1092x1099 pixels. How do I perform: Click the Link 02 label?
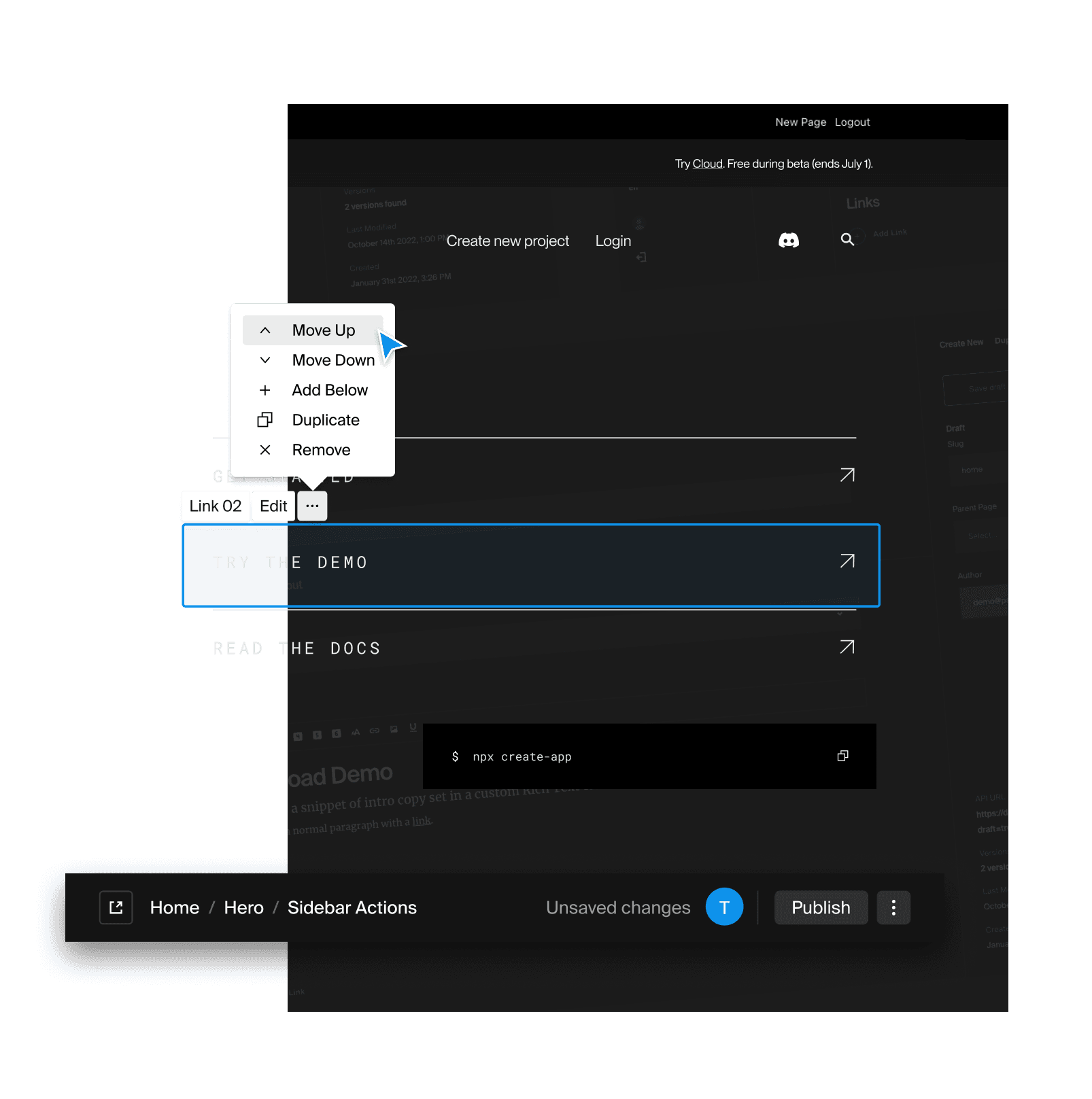216,506
